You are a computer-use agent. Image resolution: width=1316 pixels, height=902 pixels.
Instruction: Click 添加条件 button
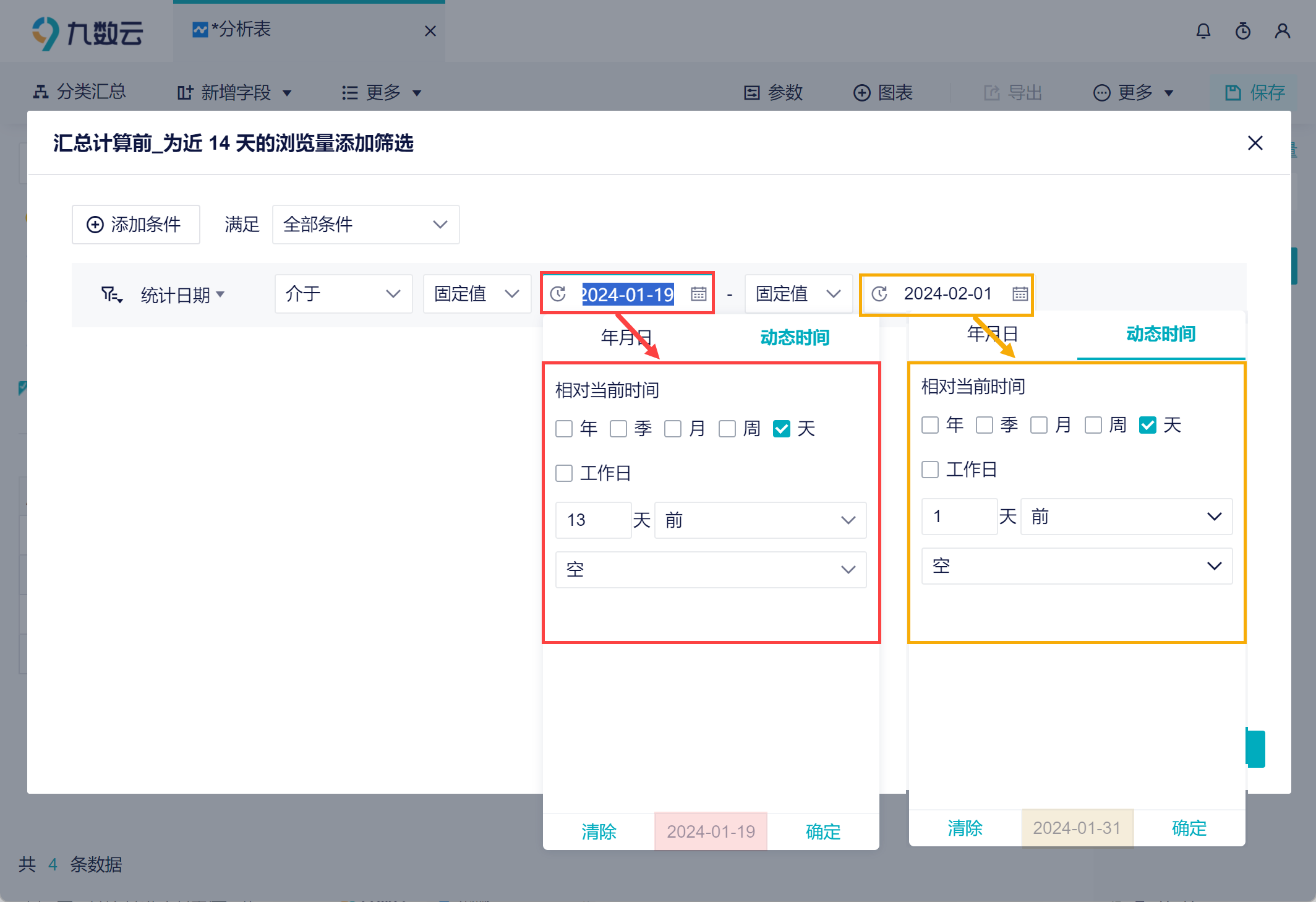tap(135, 225)
